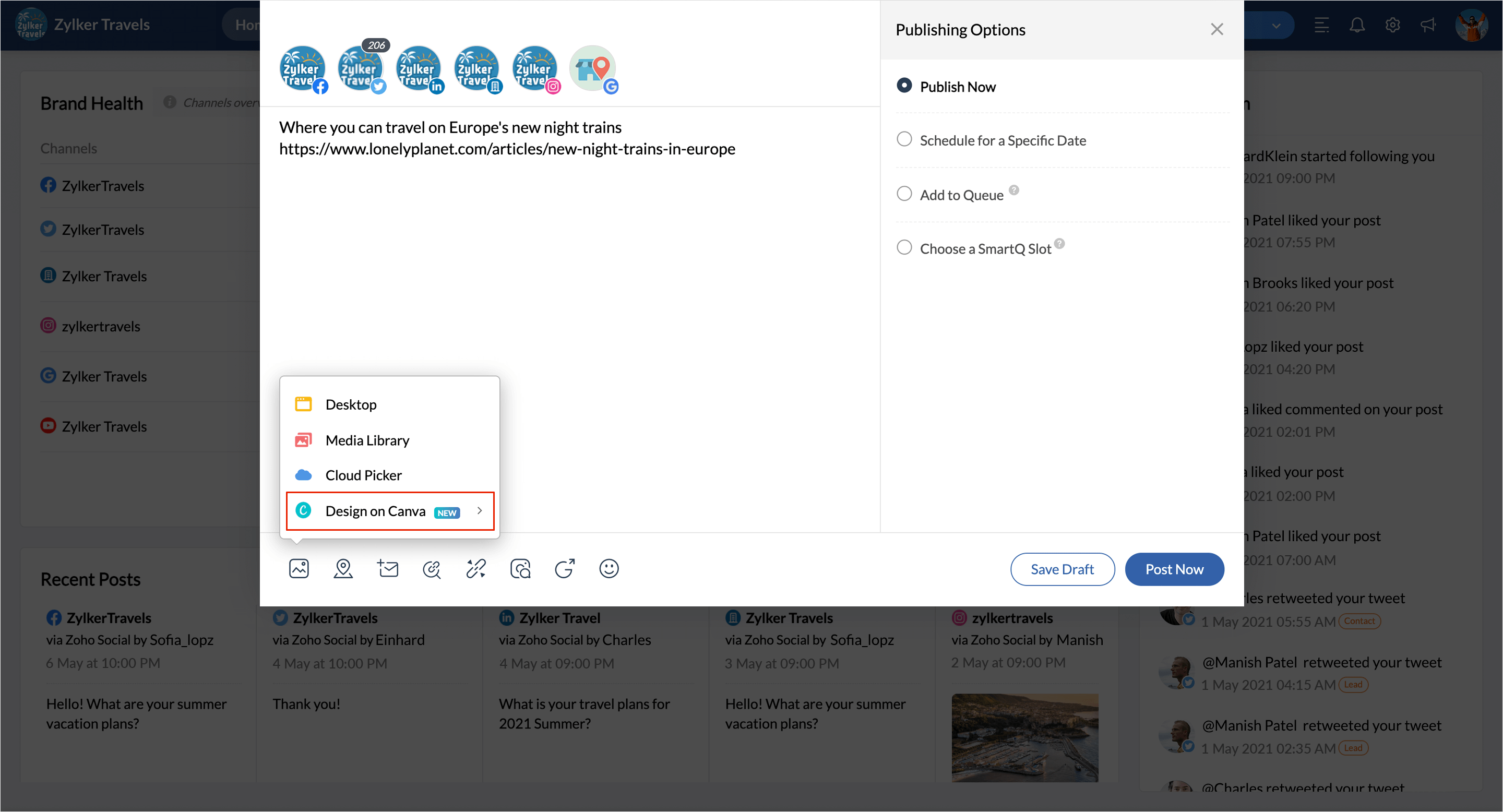The image size is (1503, 812).
Task: Expand the Design on Canva submenu arrow
Action: pos(480,510)
